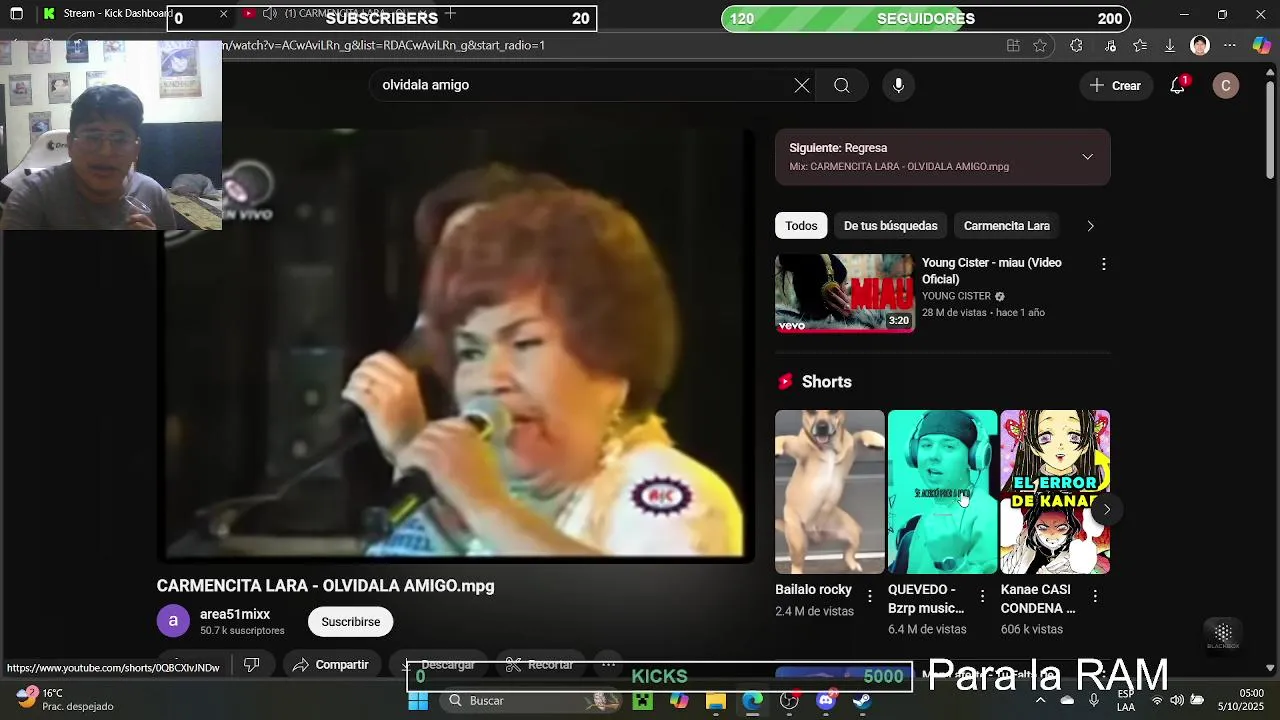Open Edge downloads arrow icon
The image size is (1280, 720).
[1169, 45]
